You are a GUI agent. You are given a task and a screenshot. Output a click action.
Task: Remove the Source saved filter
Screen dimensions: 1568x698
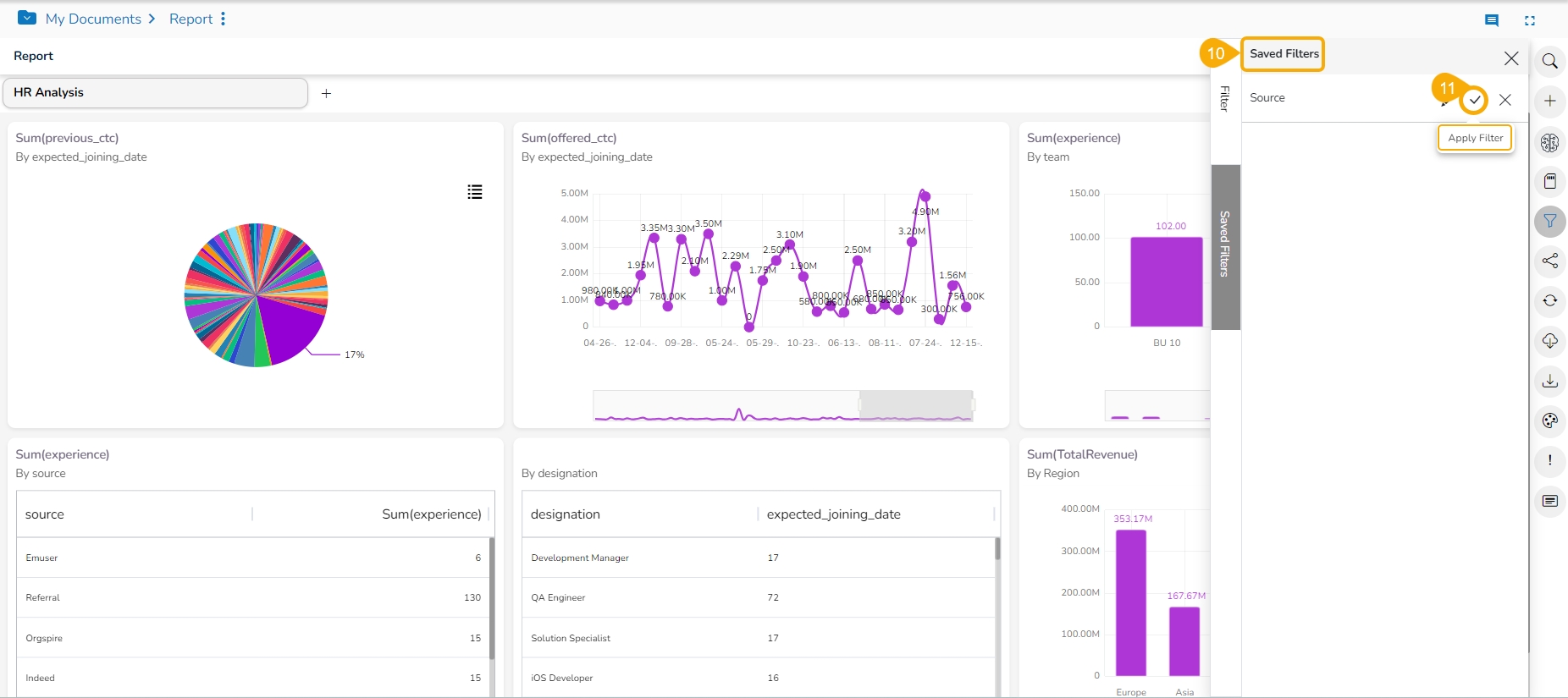[1505, 100]
